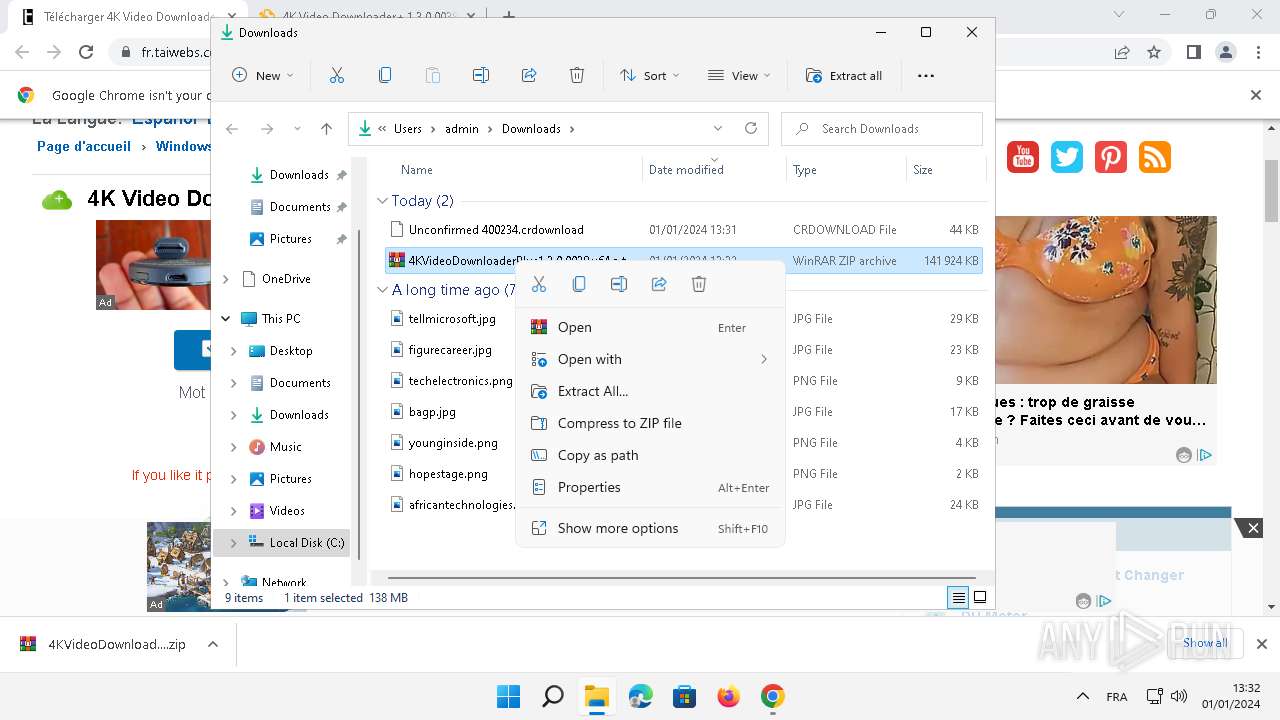This screenshot has width=1280, height=720.
Task: Open the View dropdown
Action: pos(740,76)
